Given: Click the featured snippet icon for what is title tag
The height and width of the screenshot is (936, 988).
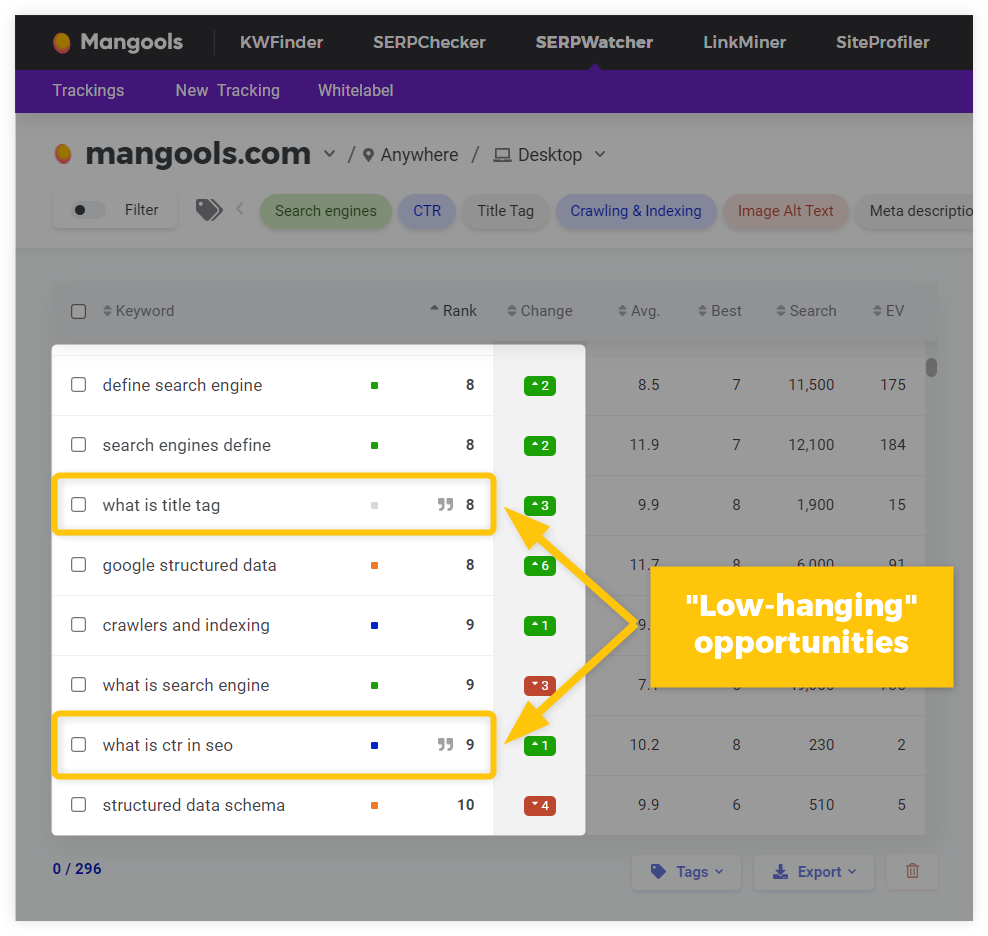Looking at the screenshot, I should coord(445,505).
